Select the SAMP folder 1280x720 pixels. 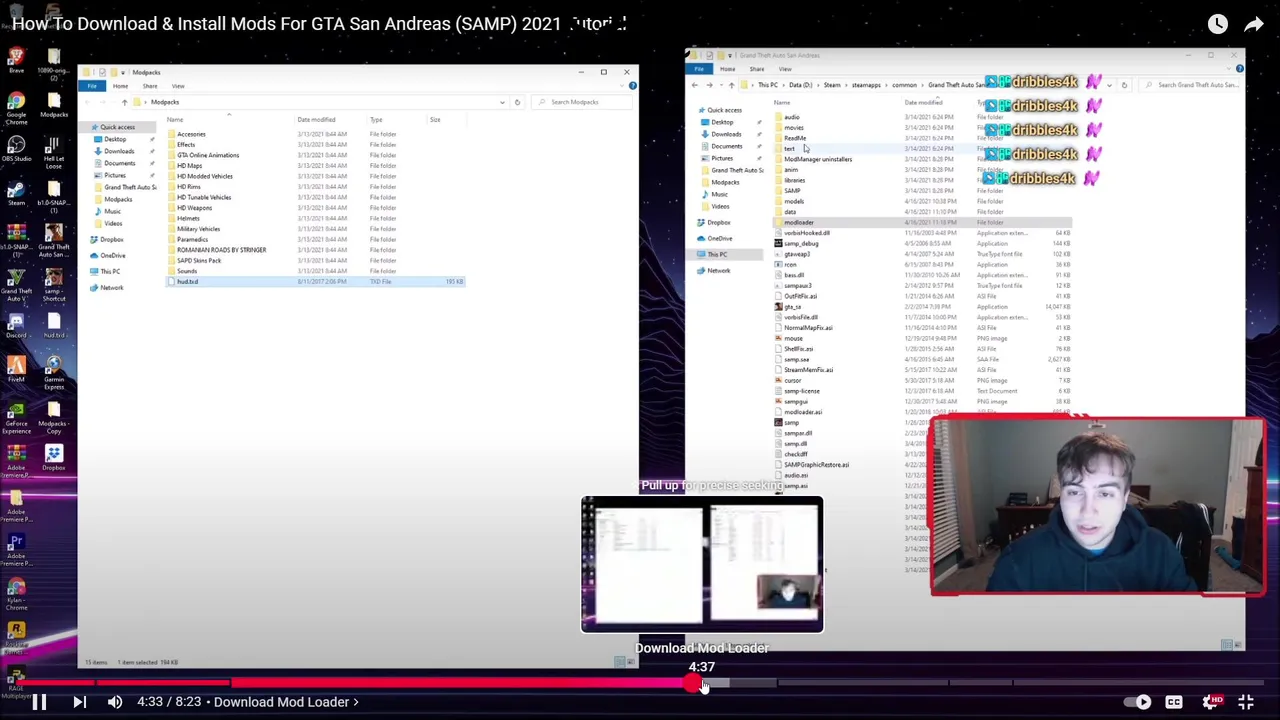[792, 191]
